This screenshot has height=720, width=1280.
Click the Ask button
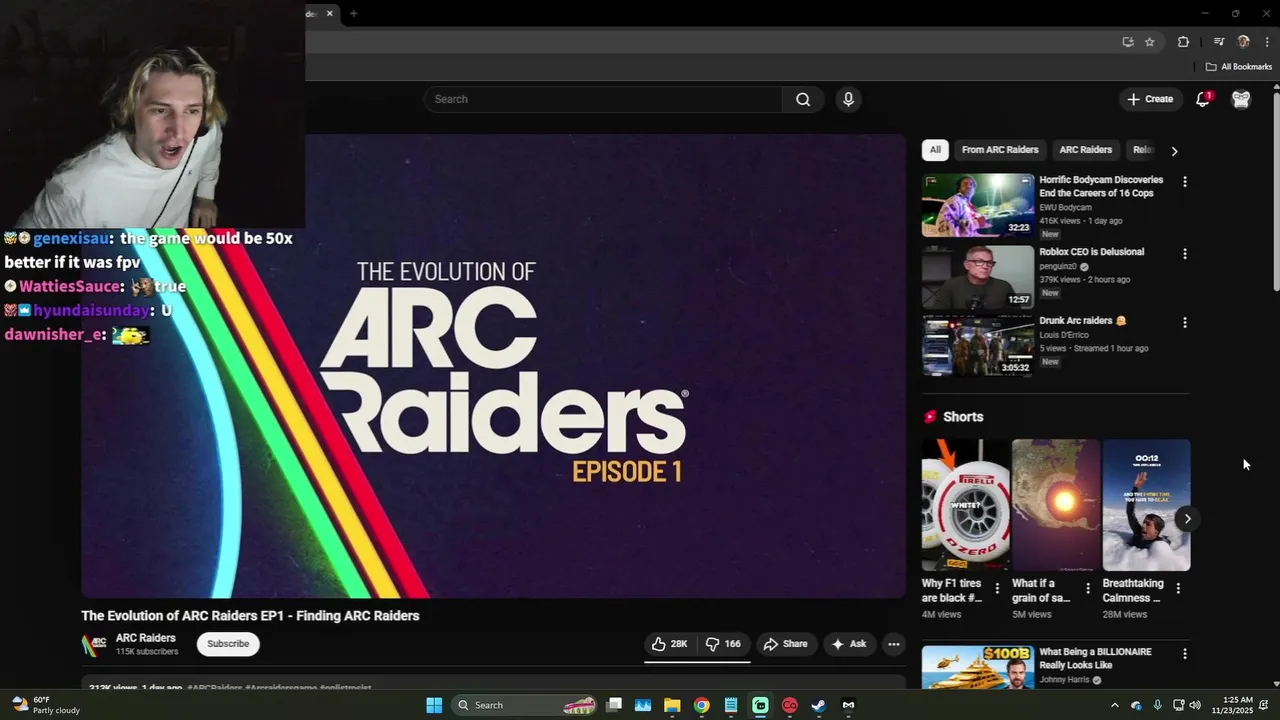(849, 644)
